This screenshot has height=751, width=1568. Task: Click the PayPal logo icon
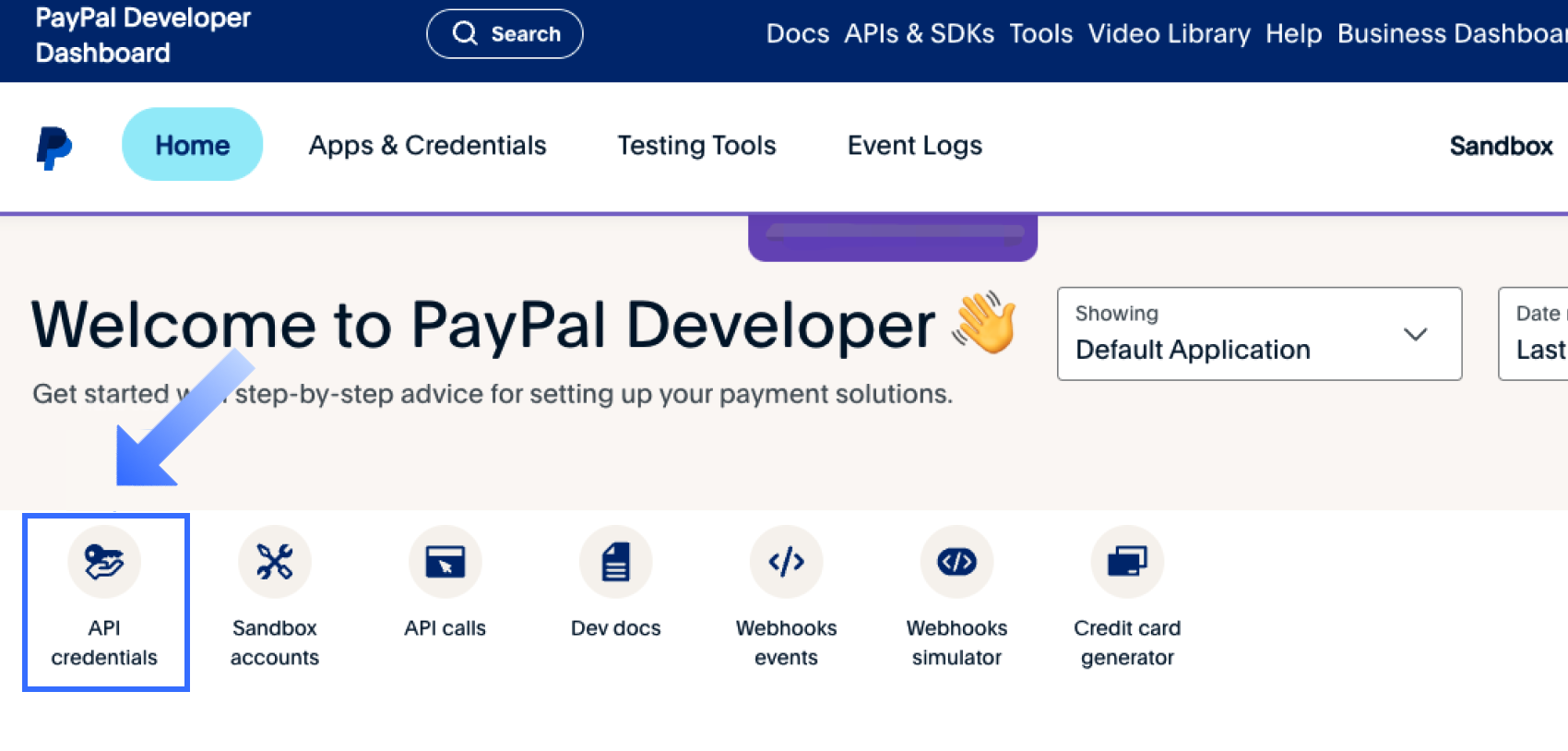point(53,148)
